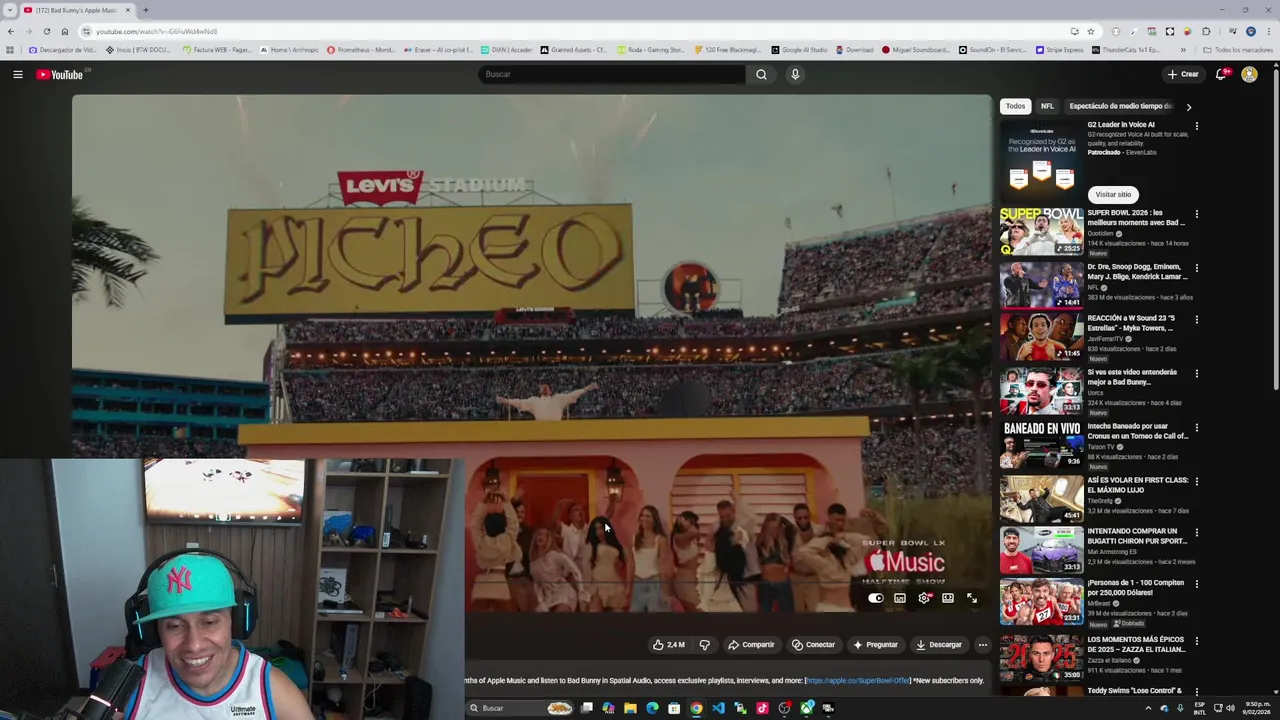This screenshot has height=720, width=1280.
Task: Open Stripe Express bookmark
Action: (1060, 50)
